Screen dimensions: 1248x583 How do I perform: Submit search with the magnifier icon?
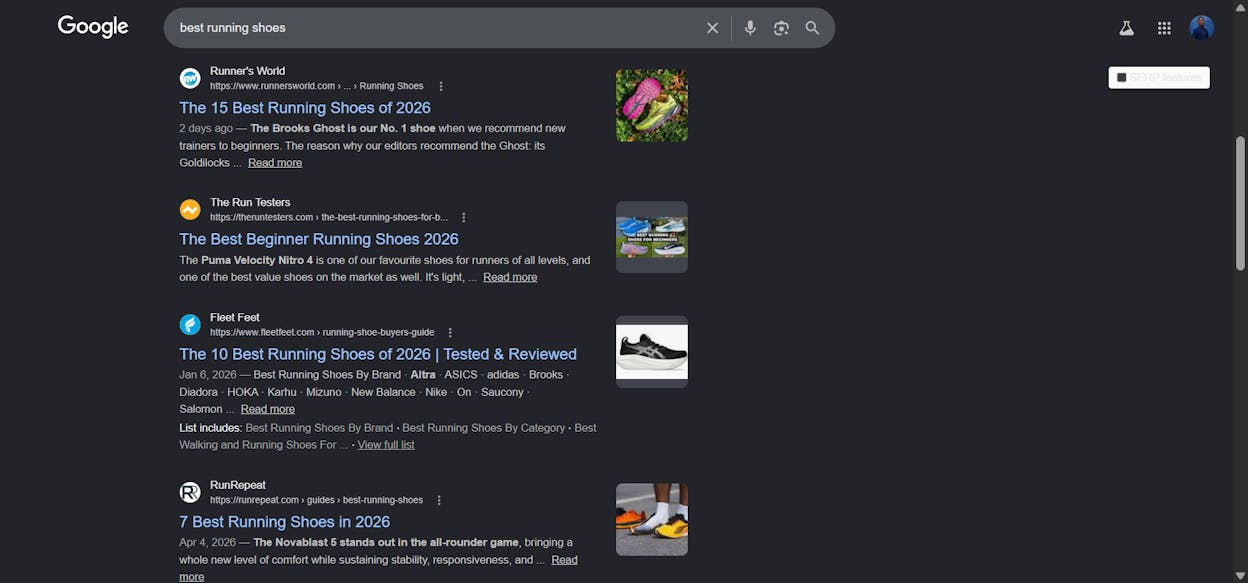(812, 28)
